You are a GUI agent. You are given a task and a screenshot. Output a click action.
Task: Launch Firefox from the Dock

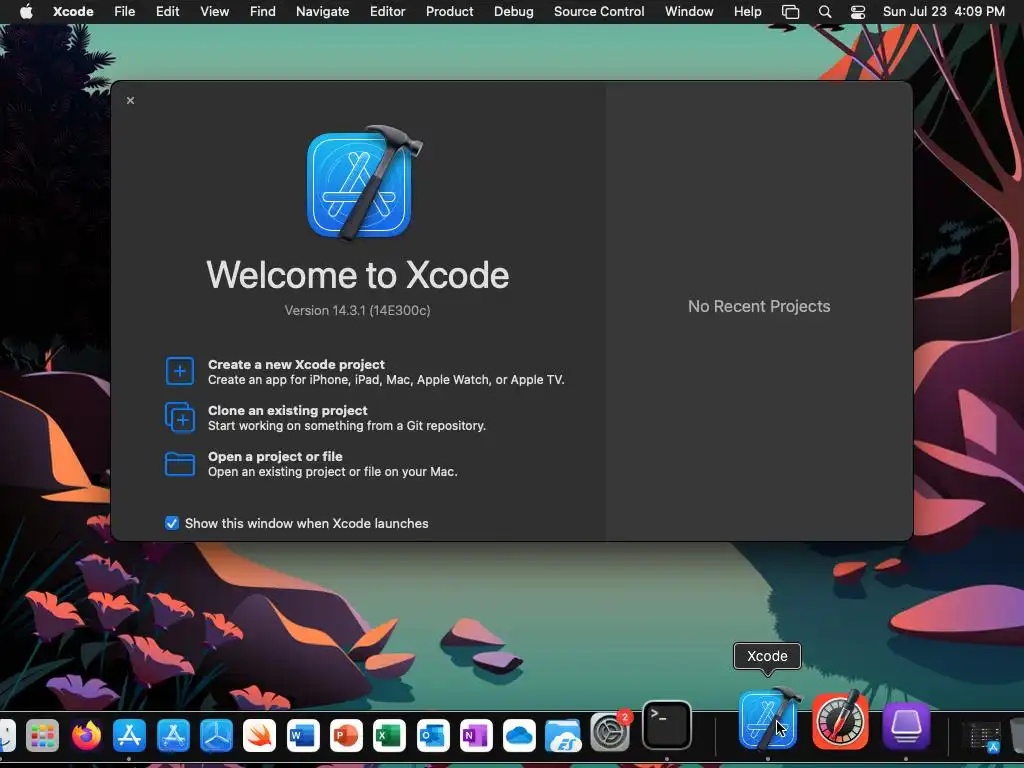pos(86,736)
